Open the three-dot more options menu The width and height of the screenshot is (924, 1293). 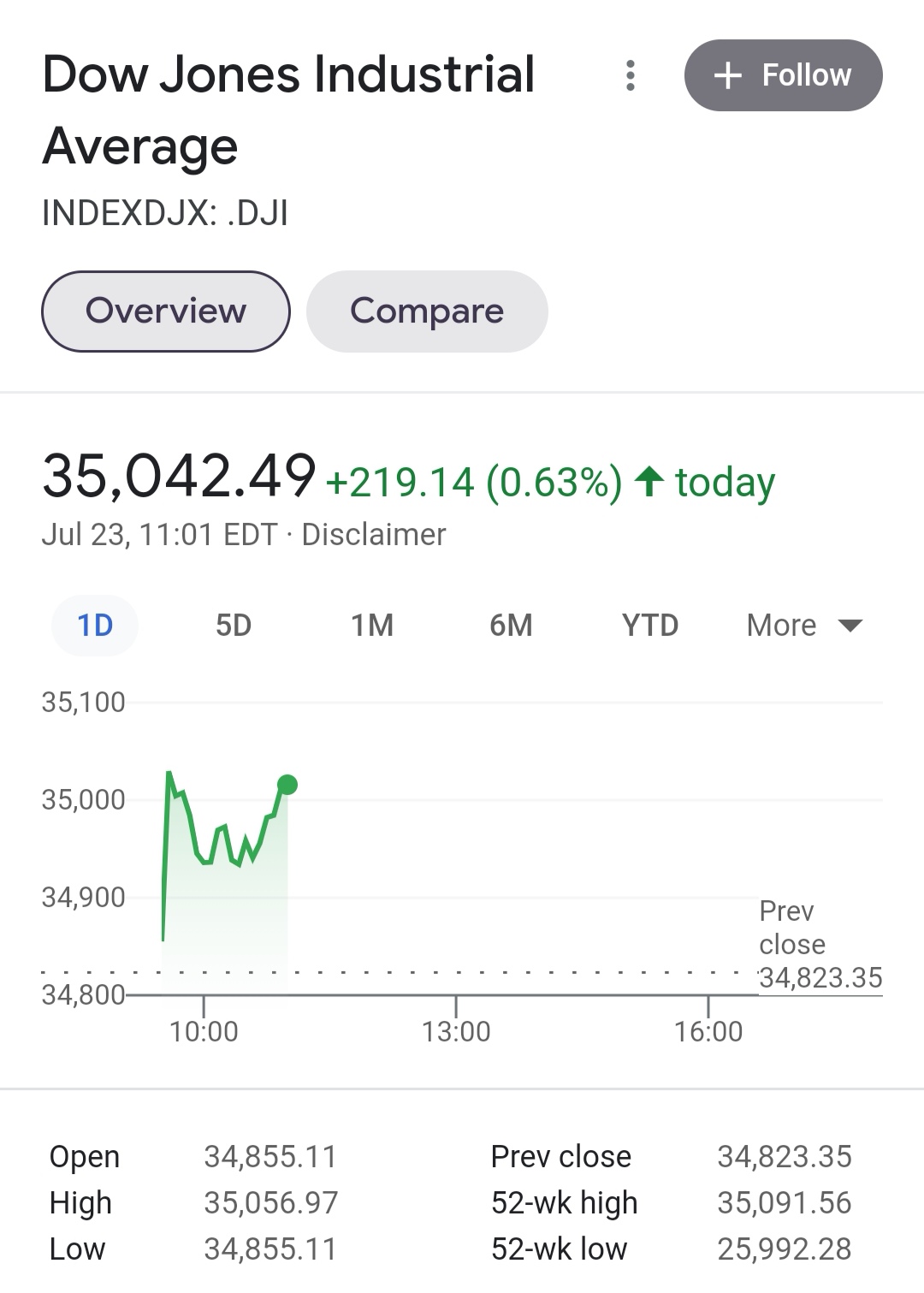pyautogui.click(x=631, y=75)
